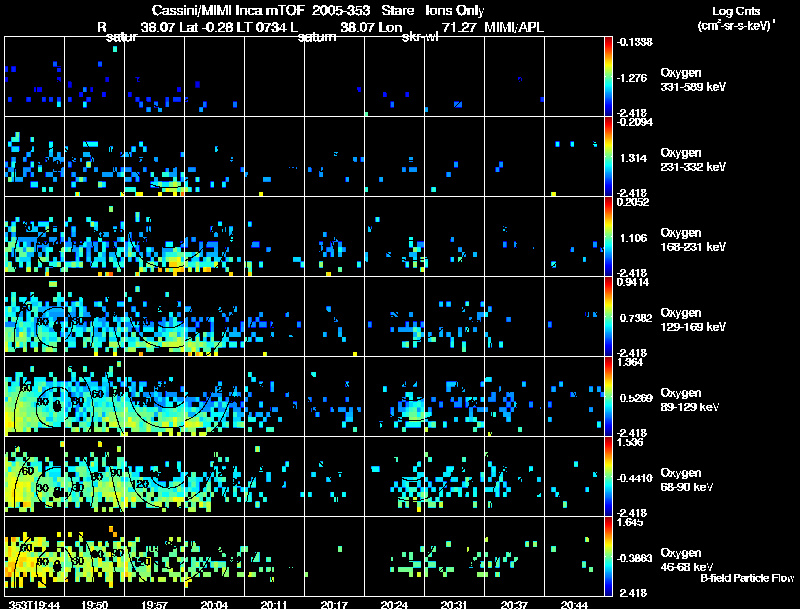
Task: Click the colorbar beside Oxygen 129-169 keV
Action: click(608, 316)
